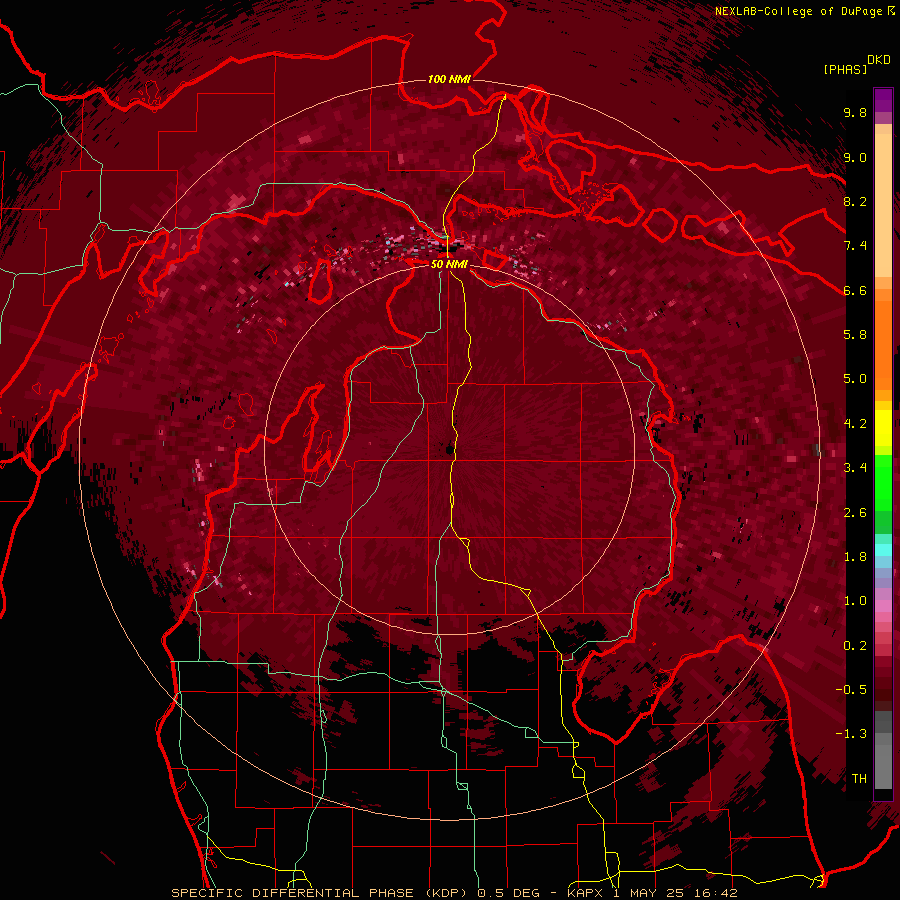Click the 5.8 legend value
This screenshot has height=900, width=900.
pyautogui.click(x=855, y=335)
